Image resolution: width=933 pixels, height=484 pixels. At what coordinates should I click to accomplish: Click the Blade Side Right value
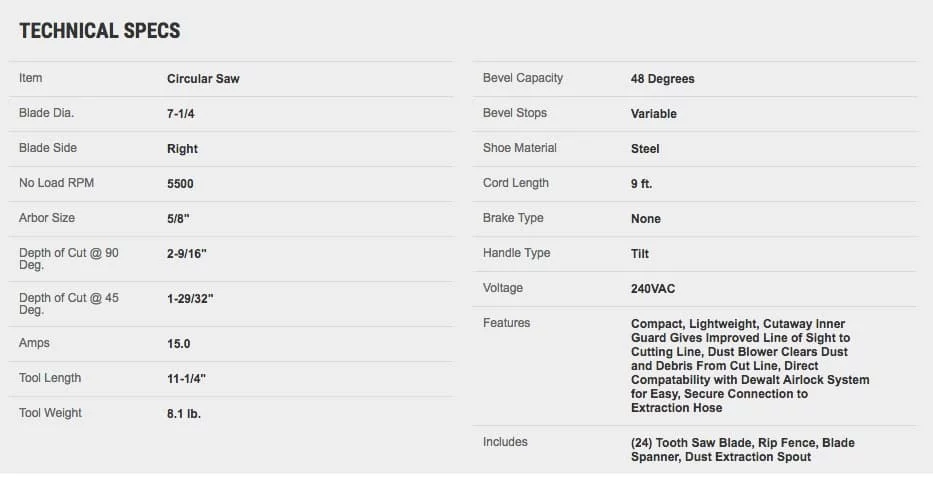point(182,149)
